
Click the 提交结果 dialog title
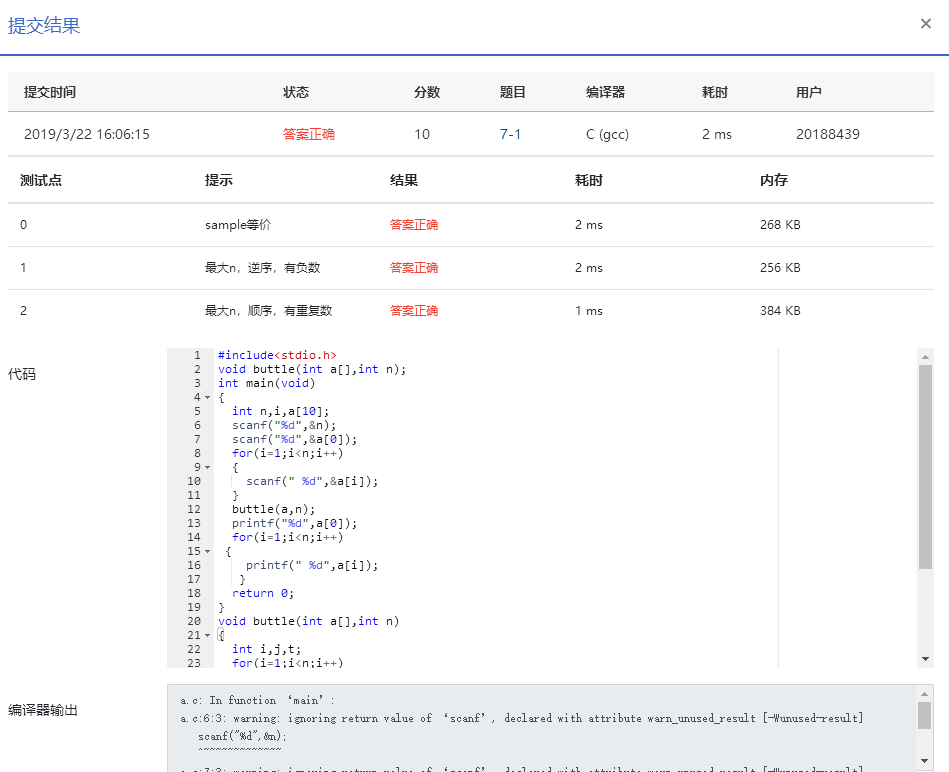click(x=44, y=25)
